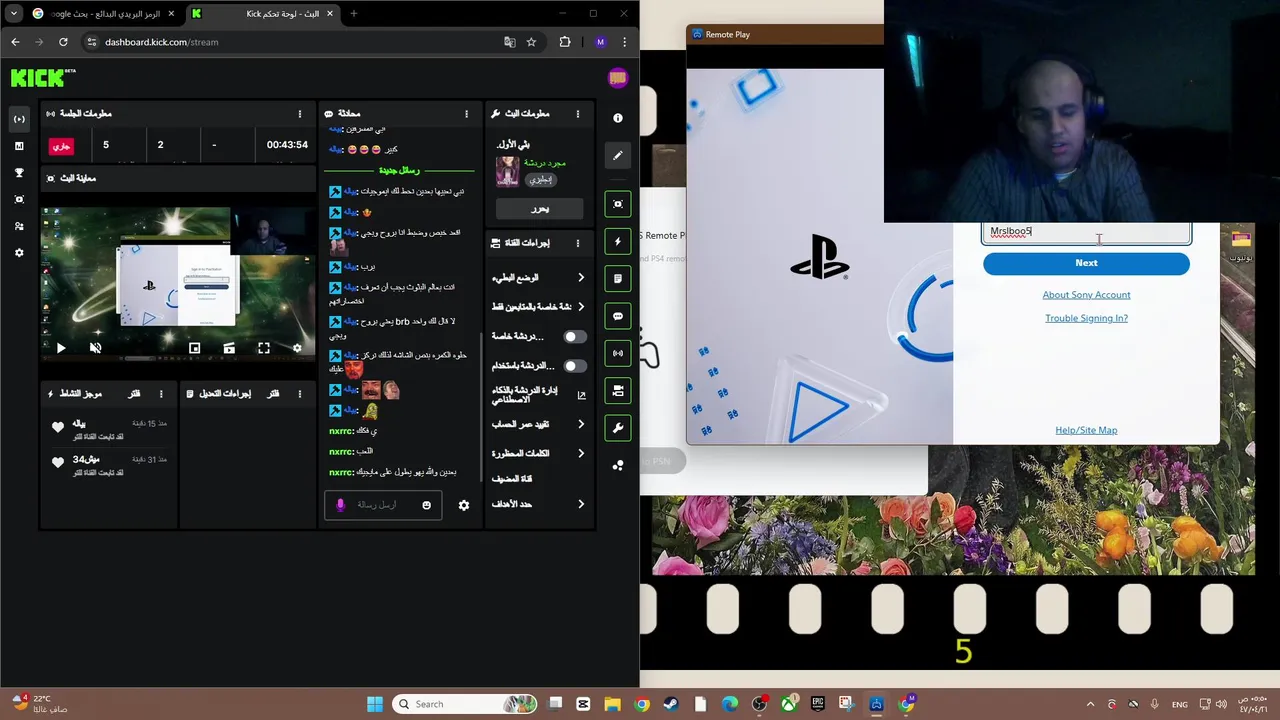The image size is (1280, 720).
Task: Click the bubbles icon below the wrench
Action: tap(618, 465)
